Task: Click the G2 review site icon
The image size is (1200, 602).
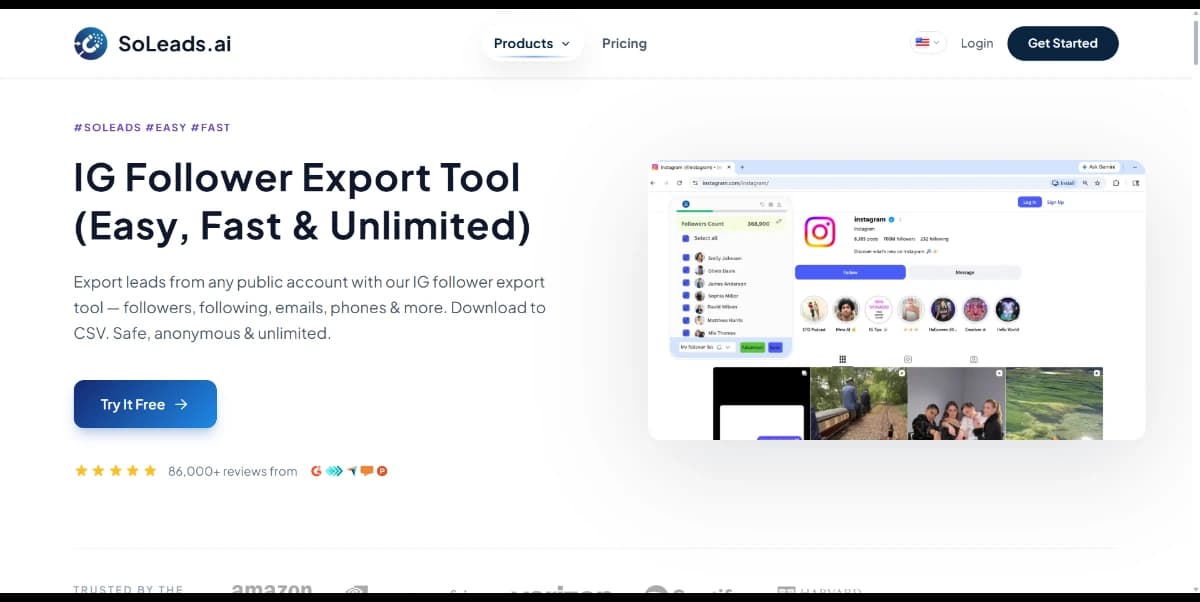Action: click(317, 471)
